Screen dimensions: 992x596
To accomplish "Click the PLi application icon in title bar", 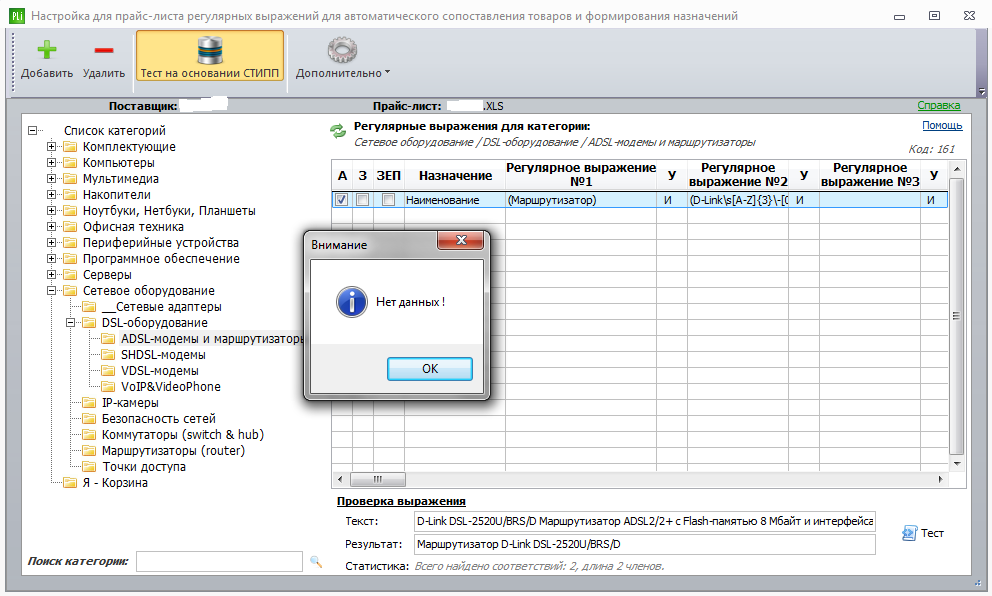I will pos(17,16).
